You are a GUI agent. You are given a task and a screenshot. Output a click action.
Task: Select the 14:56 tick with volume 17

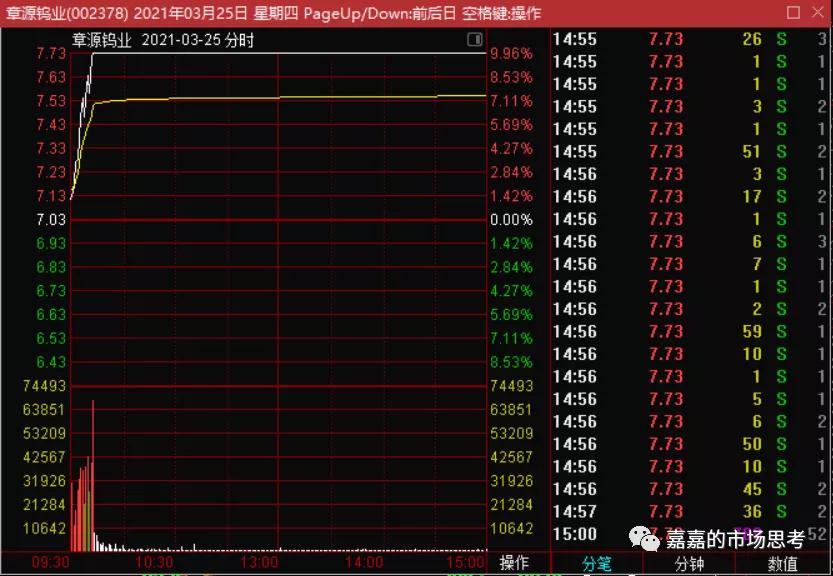click(x=691, y=197)
